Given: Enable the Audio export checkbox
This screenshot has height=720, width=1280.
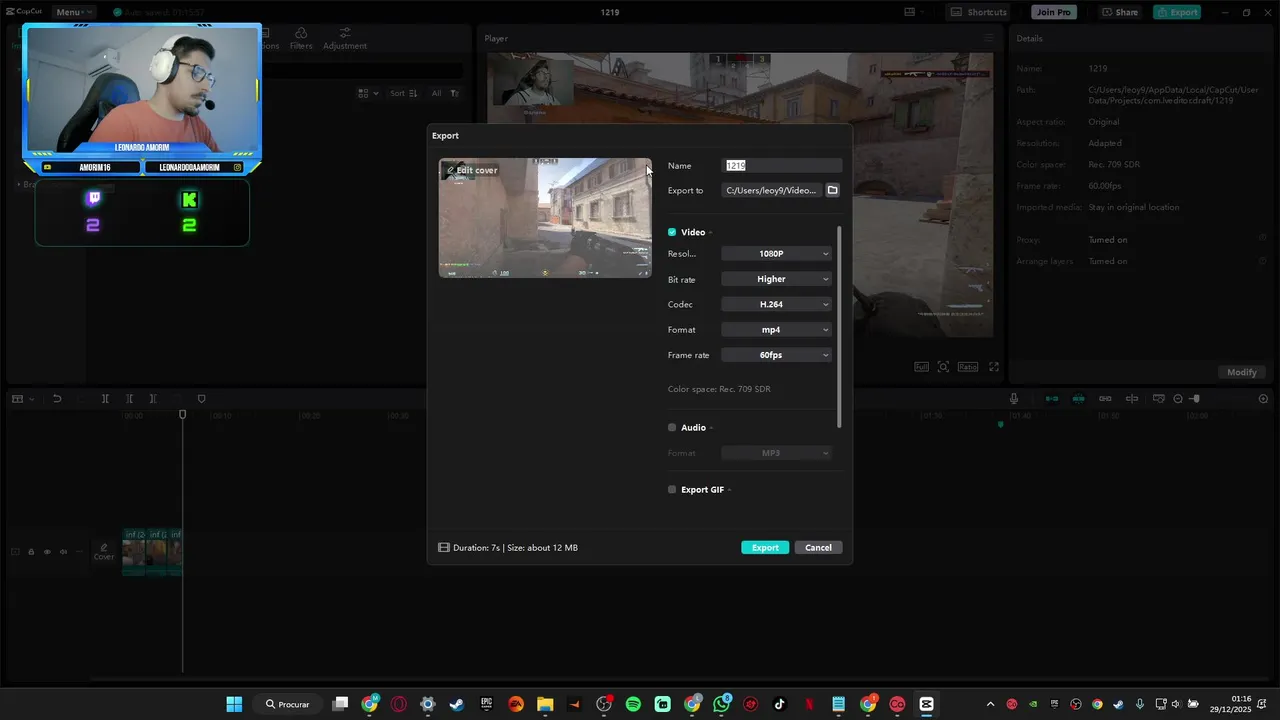Looking at the screenshot, I should [x=672, y=427].
